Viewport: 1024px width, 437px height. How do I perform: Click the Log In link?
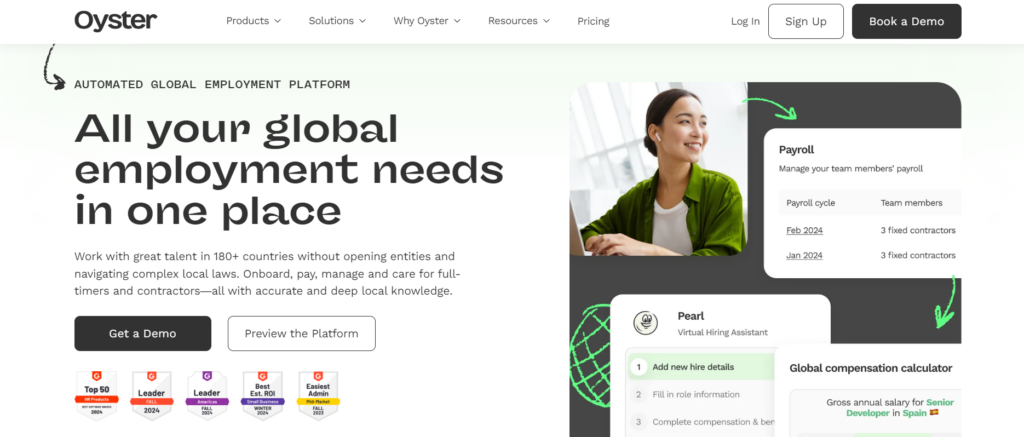(x=745, y=22)
